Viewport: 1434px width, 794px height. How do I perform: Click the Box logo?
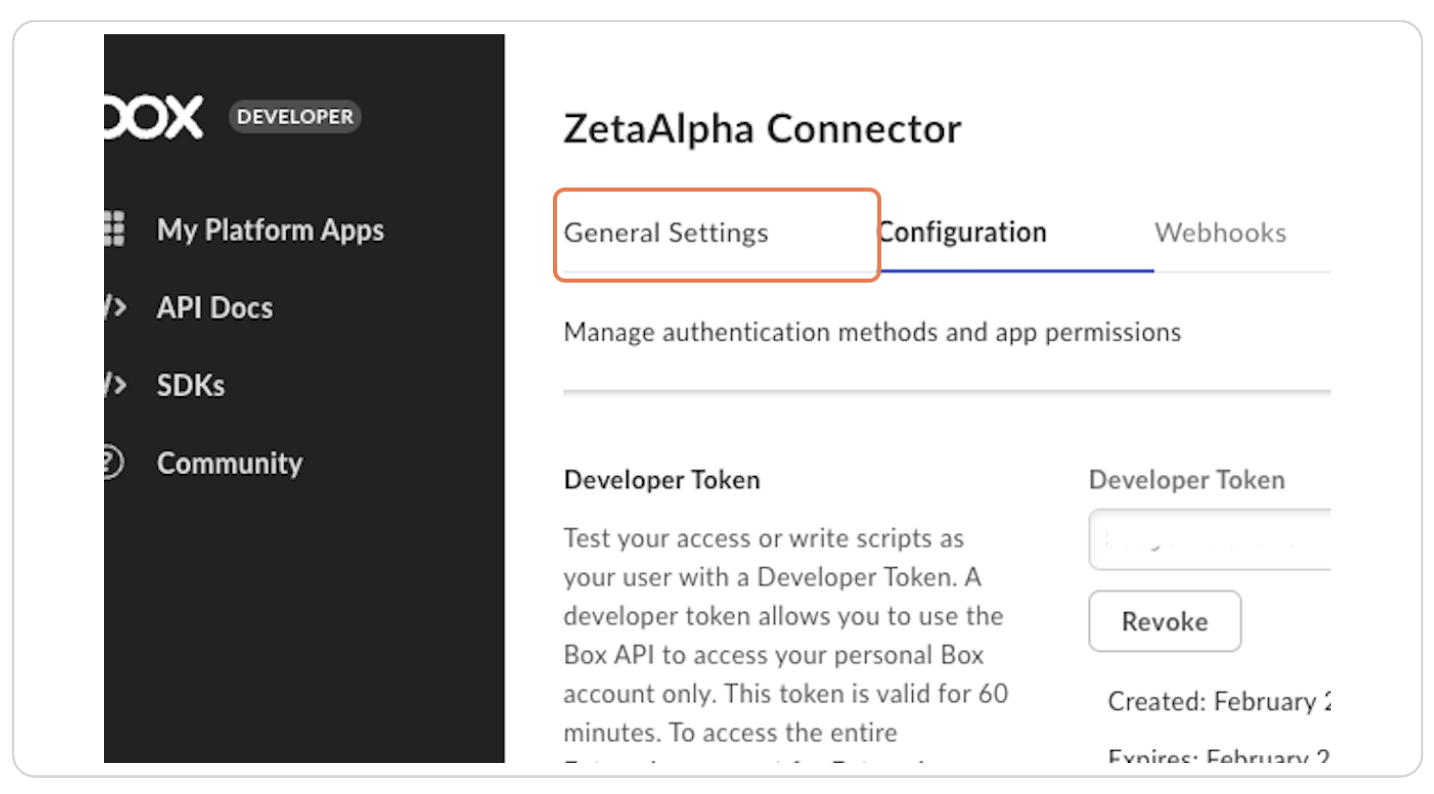pyautogui.click(x=153, y=118)
